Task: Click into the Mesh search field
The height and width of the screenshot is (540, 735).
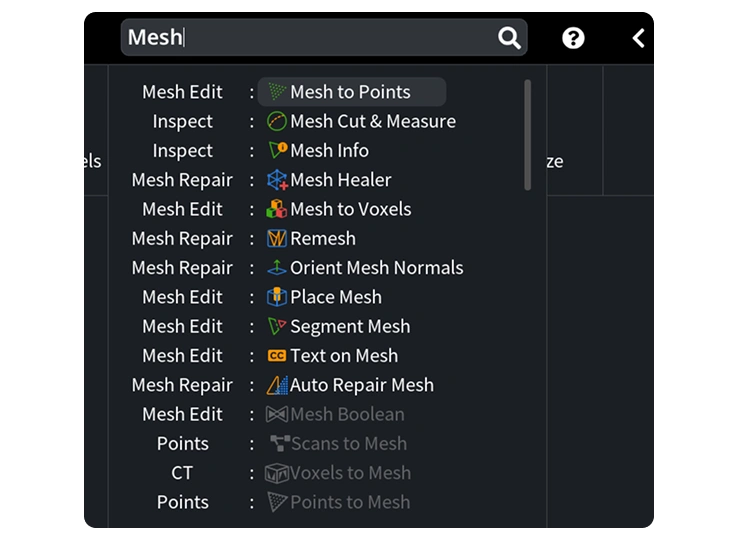Action: point(324,38)
